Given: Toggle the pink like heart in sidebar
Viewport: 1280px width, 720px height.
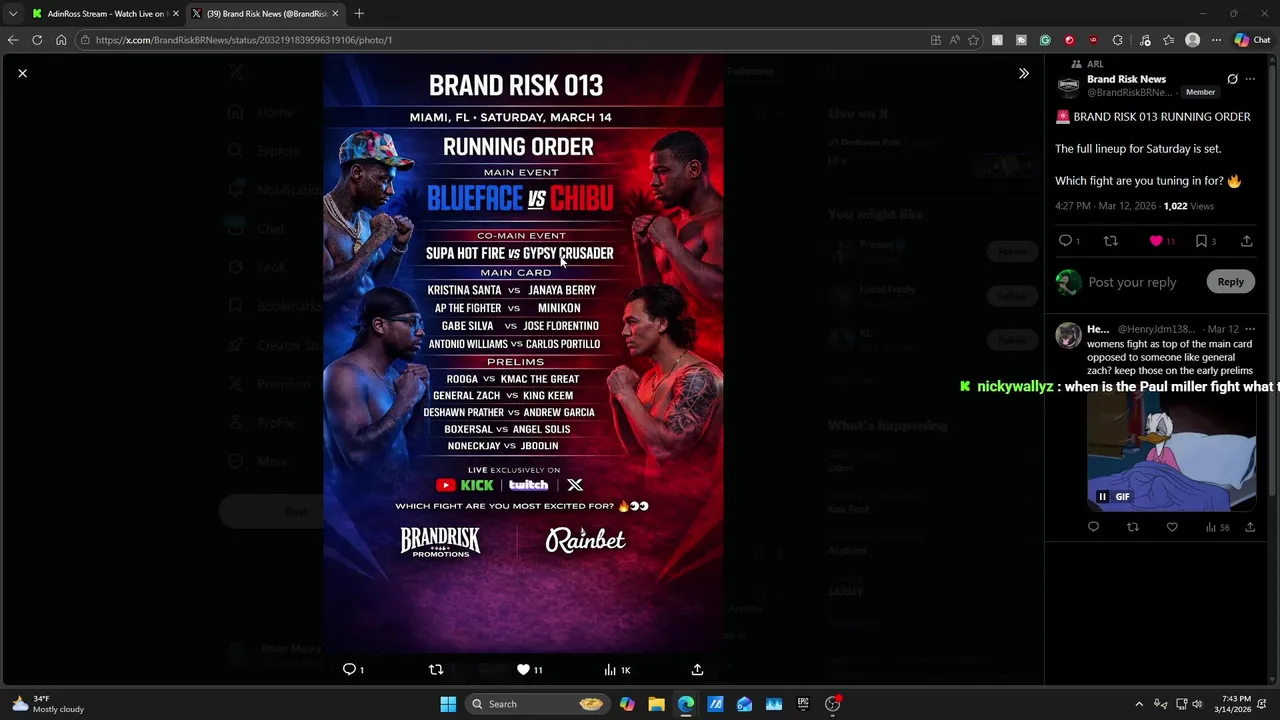Looking at the screenshot, I should coord(1156,241).
